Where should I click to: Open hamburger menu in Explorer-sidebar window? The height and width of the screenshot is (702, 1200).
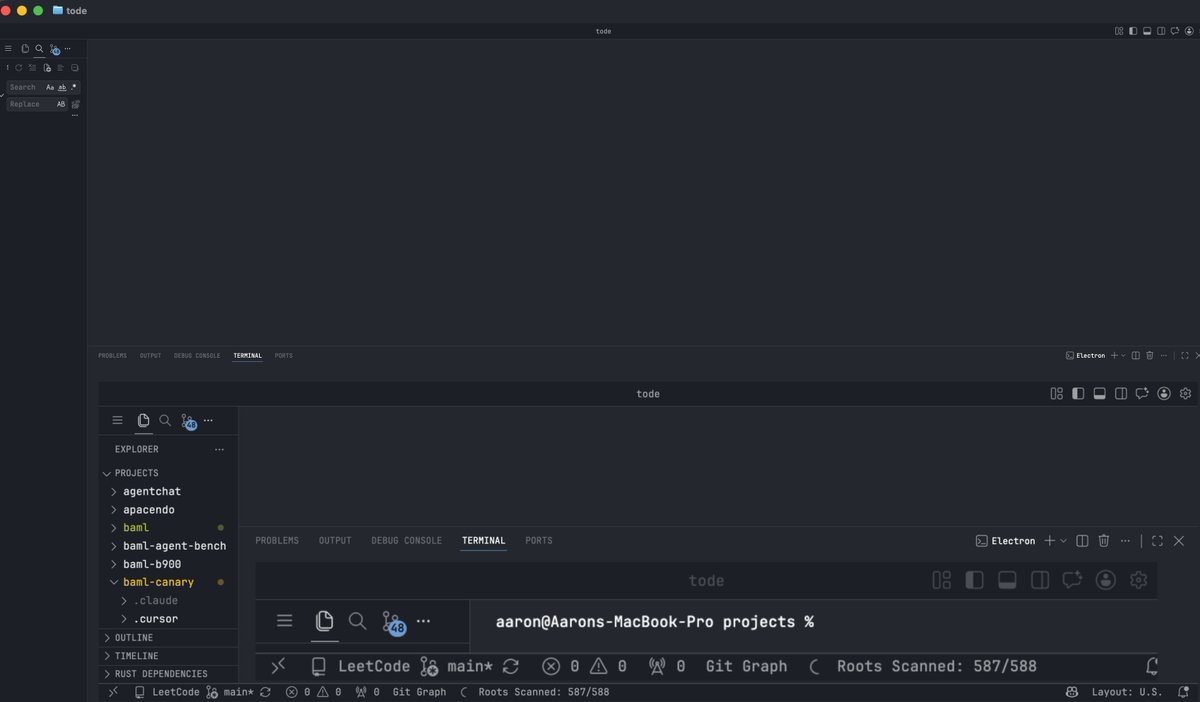point(117,421)
